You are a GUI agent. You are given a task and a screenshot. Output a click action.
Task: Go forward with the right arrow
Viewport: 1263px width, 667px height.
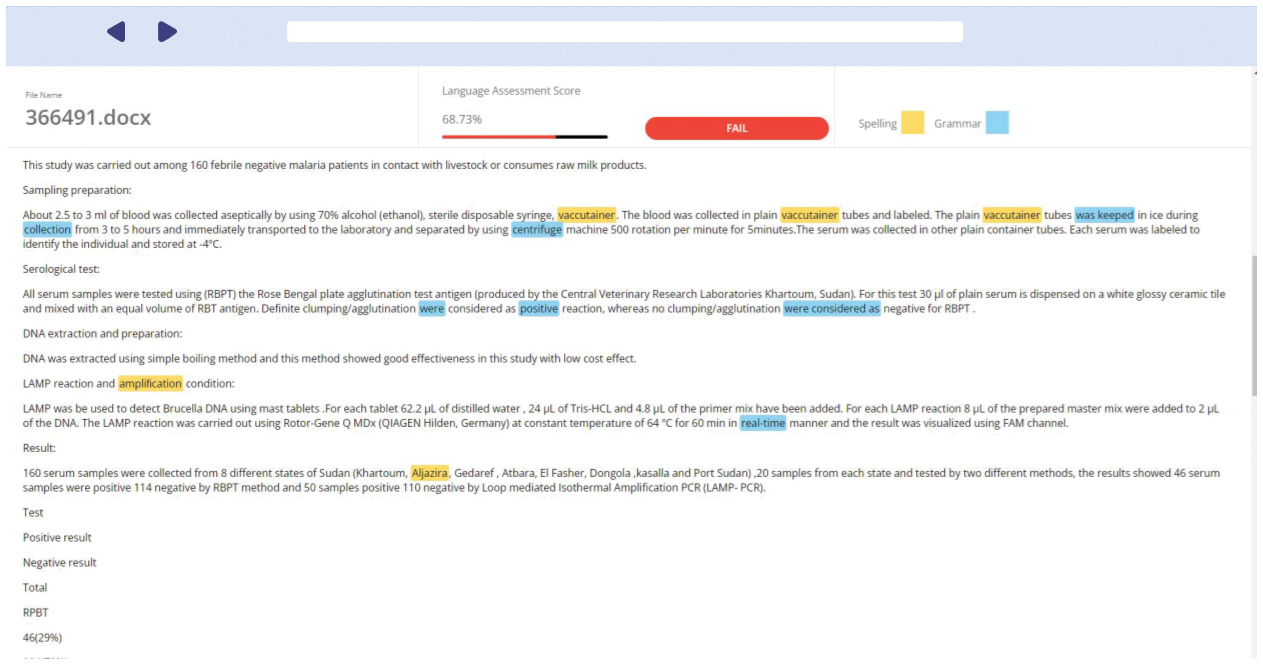click(167, 32)
